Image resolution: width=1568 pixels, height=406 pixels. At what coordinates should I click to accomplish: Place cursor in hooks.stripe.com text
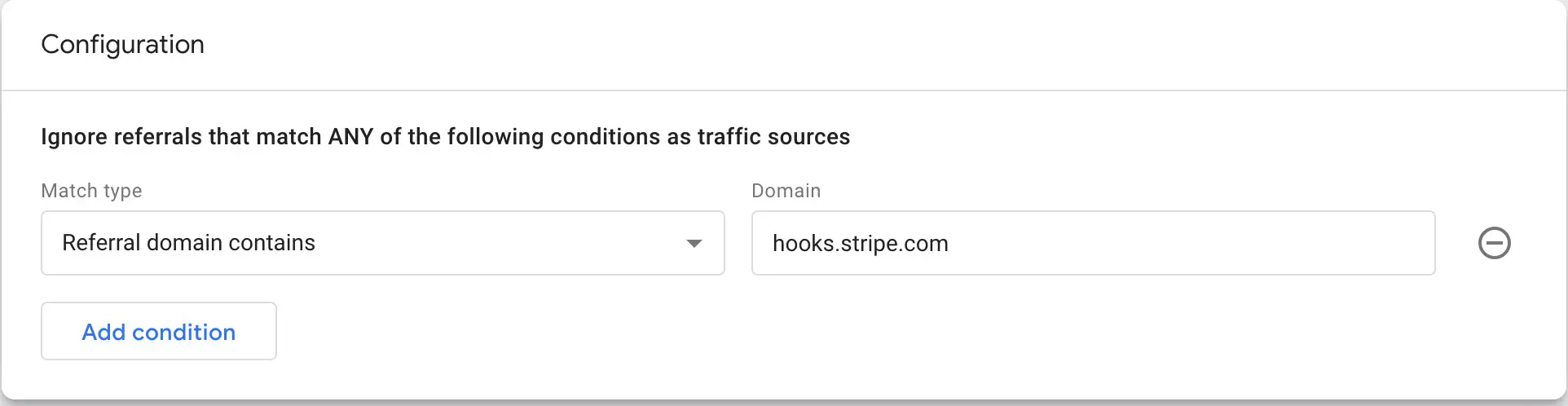coord(861,243)
